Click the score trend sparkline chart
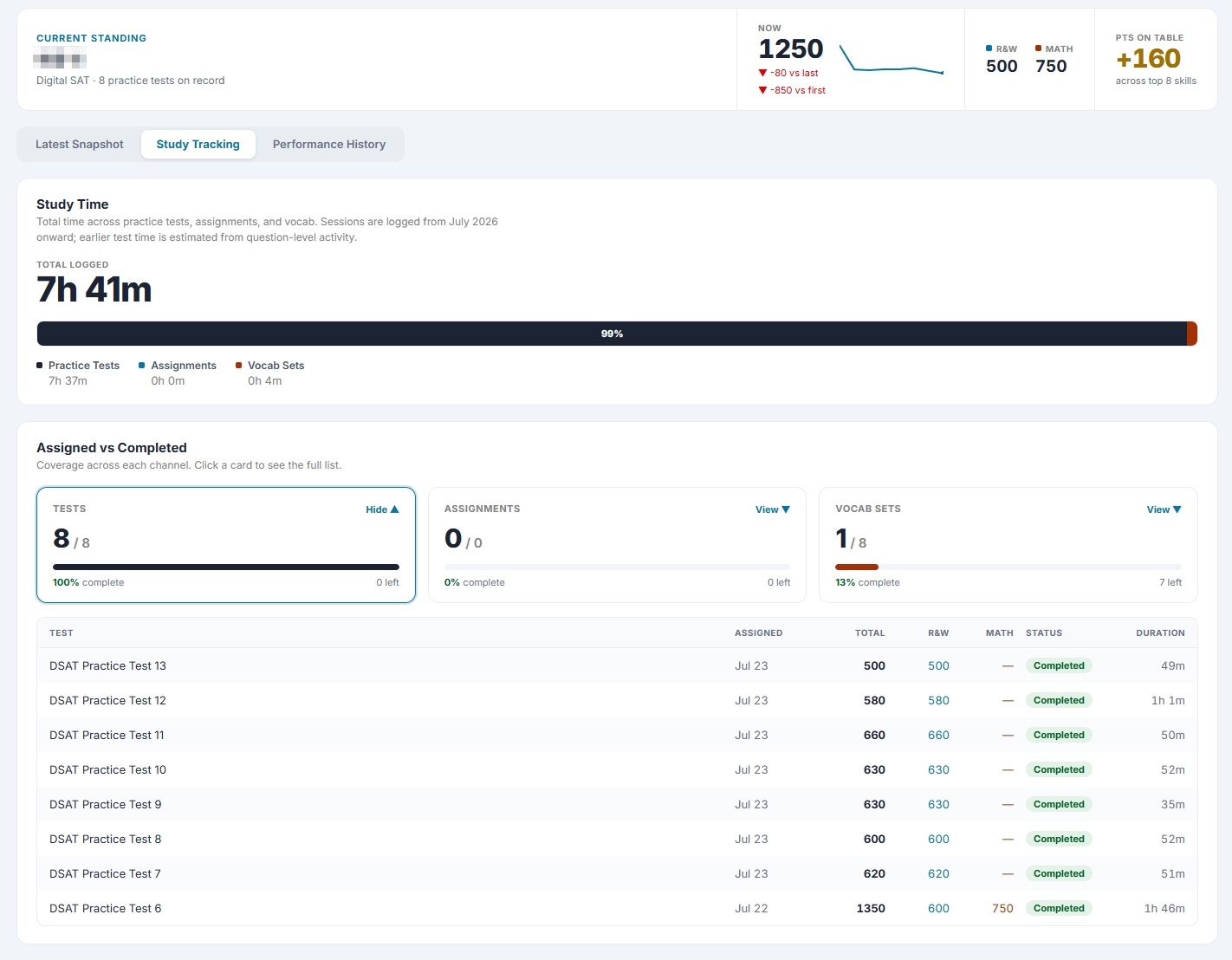The width and height of the screenshot is (1232, 960). click(892, 60)
